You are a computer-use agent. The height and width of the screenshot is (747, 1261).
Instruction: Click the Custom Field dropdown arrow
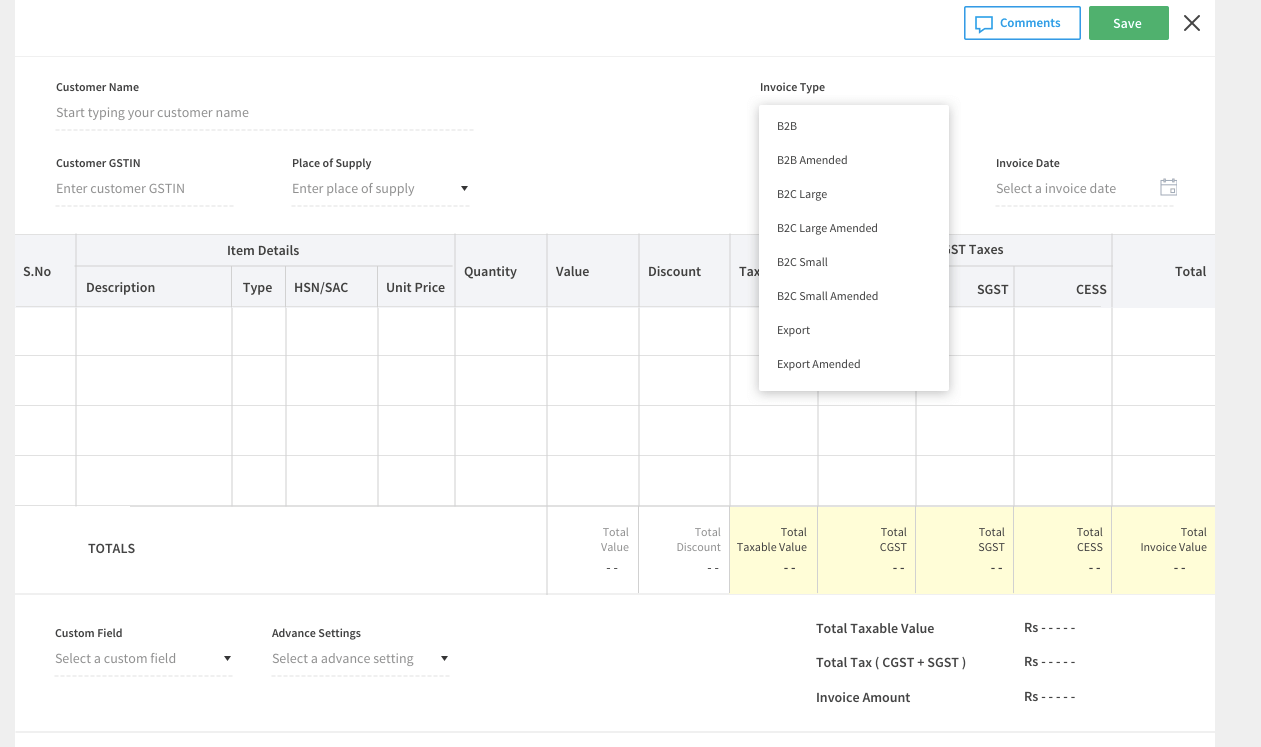click(x=228, y=658)
